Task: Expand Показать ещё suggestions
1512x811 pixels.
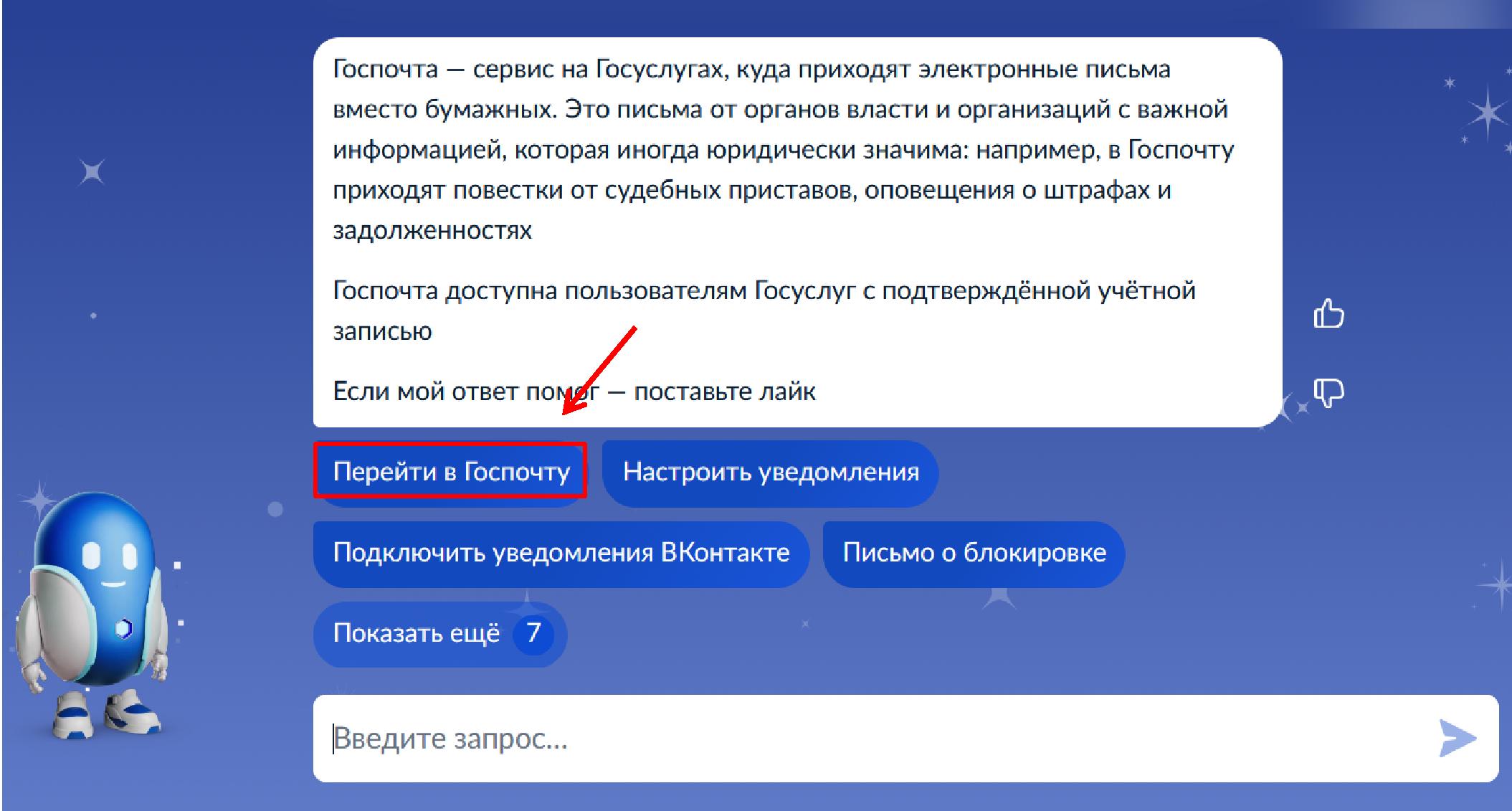Action: tap(417, 634)
